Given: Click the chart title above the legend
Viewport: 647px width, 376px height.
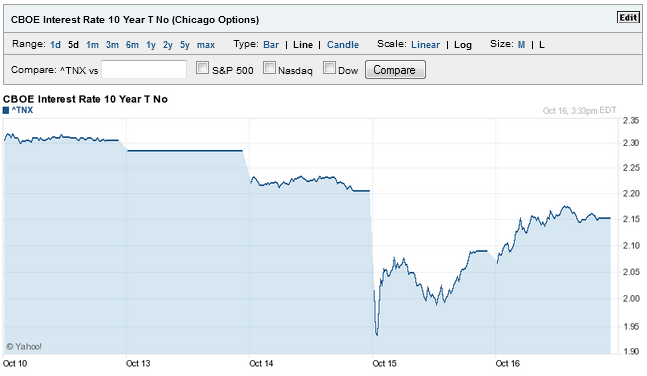Looking at the screenshot, I should tap(85, 99).
